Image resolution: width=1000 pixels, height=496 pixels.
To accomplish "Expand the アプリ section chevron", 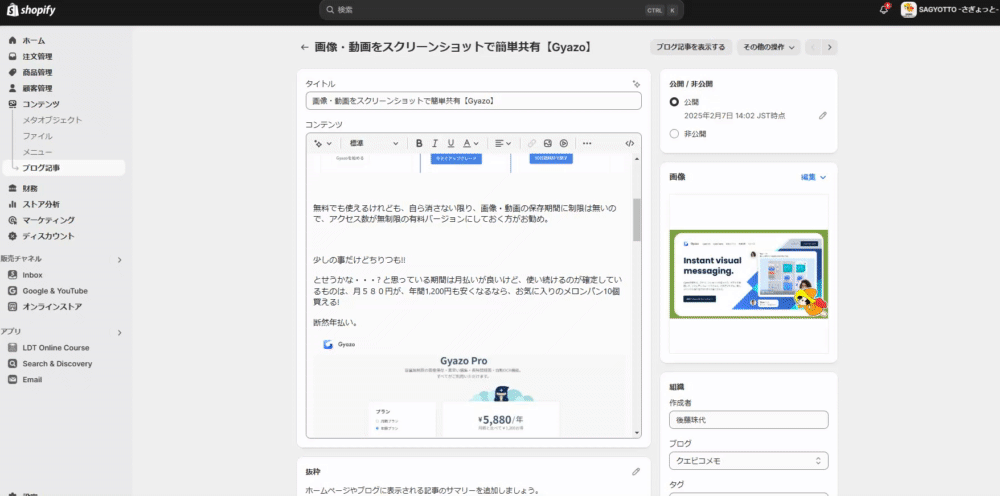I will tap(119, 332).
